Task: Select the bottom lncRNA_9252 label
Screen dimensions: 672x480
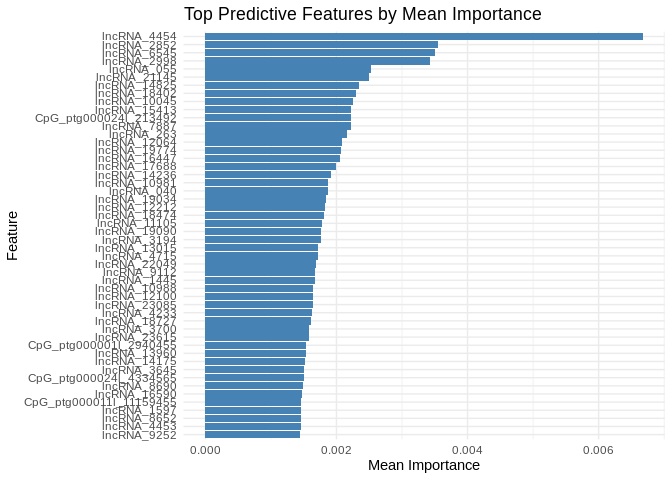Action: tap(139, 435)
